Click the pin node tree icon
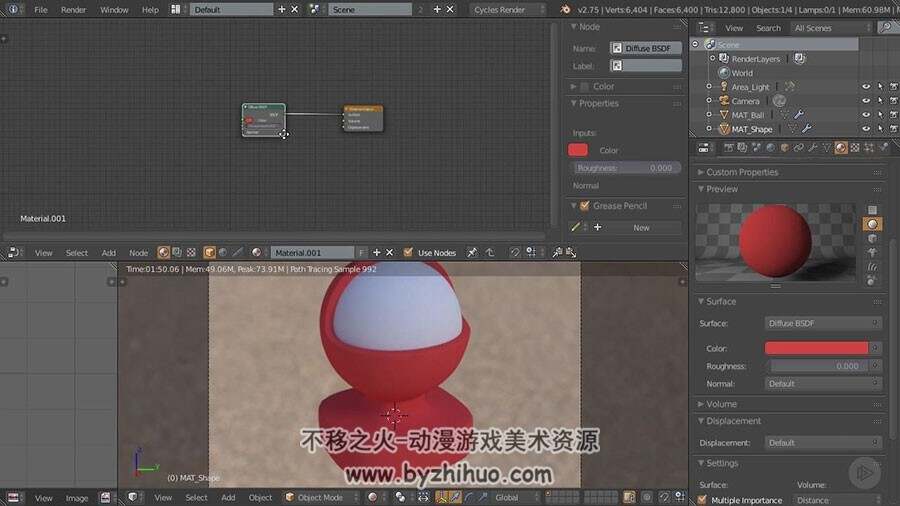Image resolution: width=900 pixels, height=506 pixels. point(472,252)
